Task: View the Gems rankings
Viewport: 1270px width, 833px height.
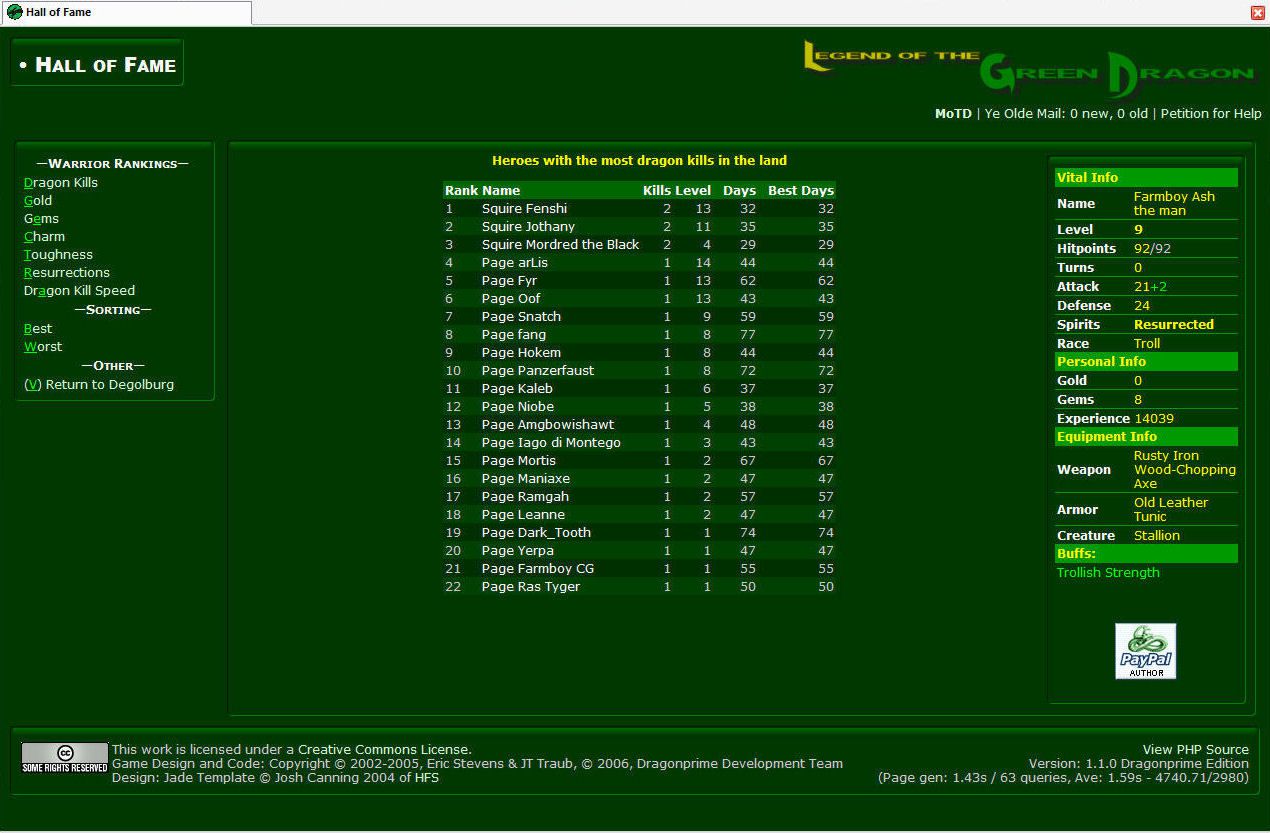Action: pos(41,219)
